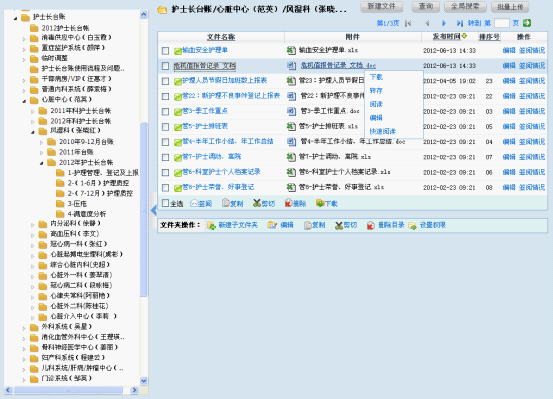This screenshot has width=553, height=399.
Task: Click the new subfolder icon
Action: (212, 225)
